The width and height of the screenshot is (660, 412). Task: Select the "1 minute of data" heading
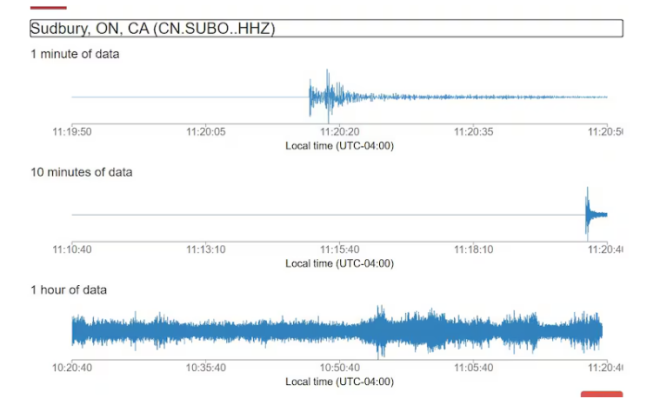(75, 54)
